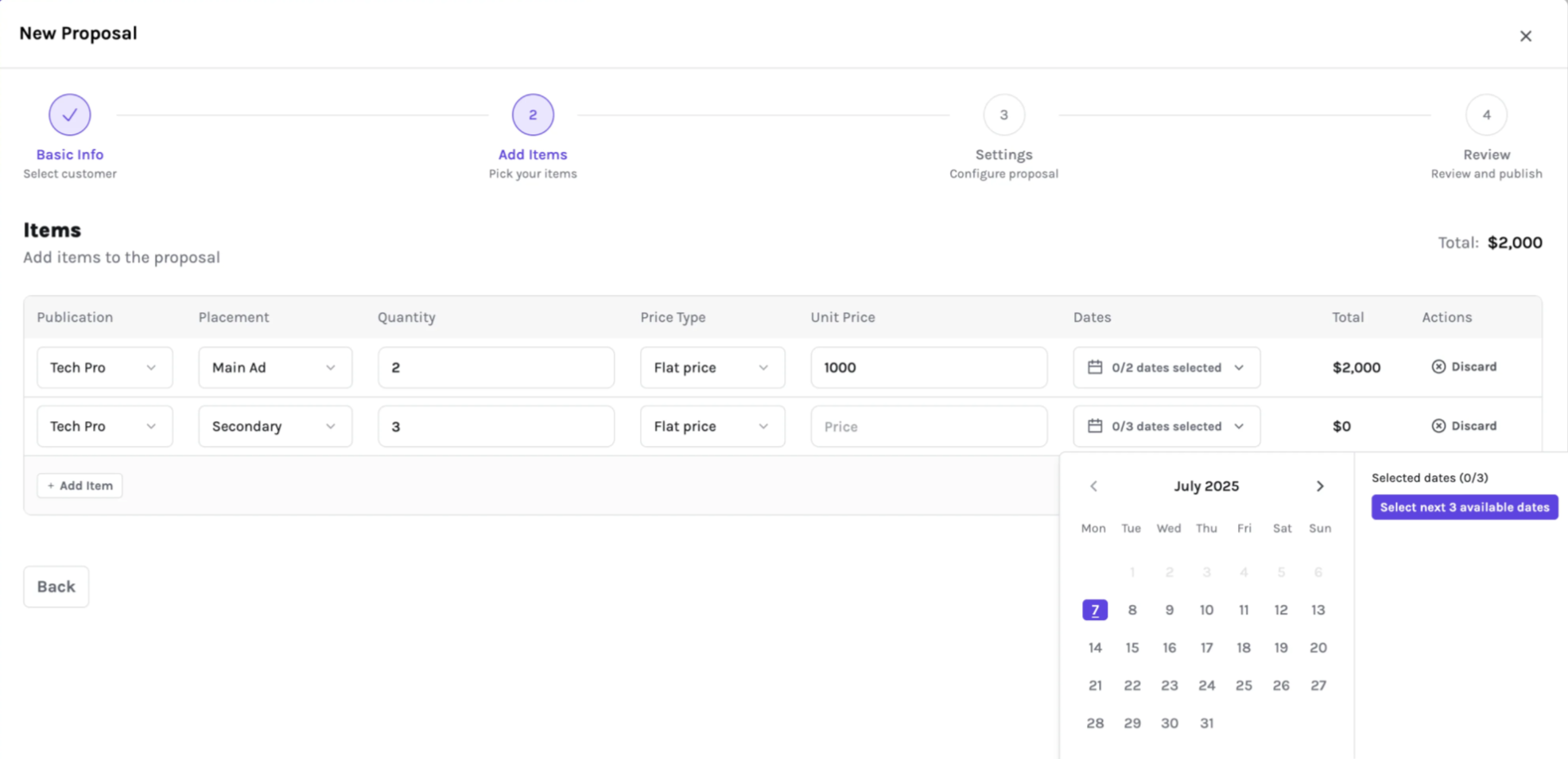The image size is (1568, 759).
Task: Close the New Proposal dialog
Action: 1525,36
